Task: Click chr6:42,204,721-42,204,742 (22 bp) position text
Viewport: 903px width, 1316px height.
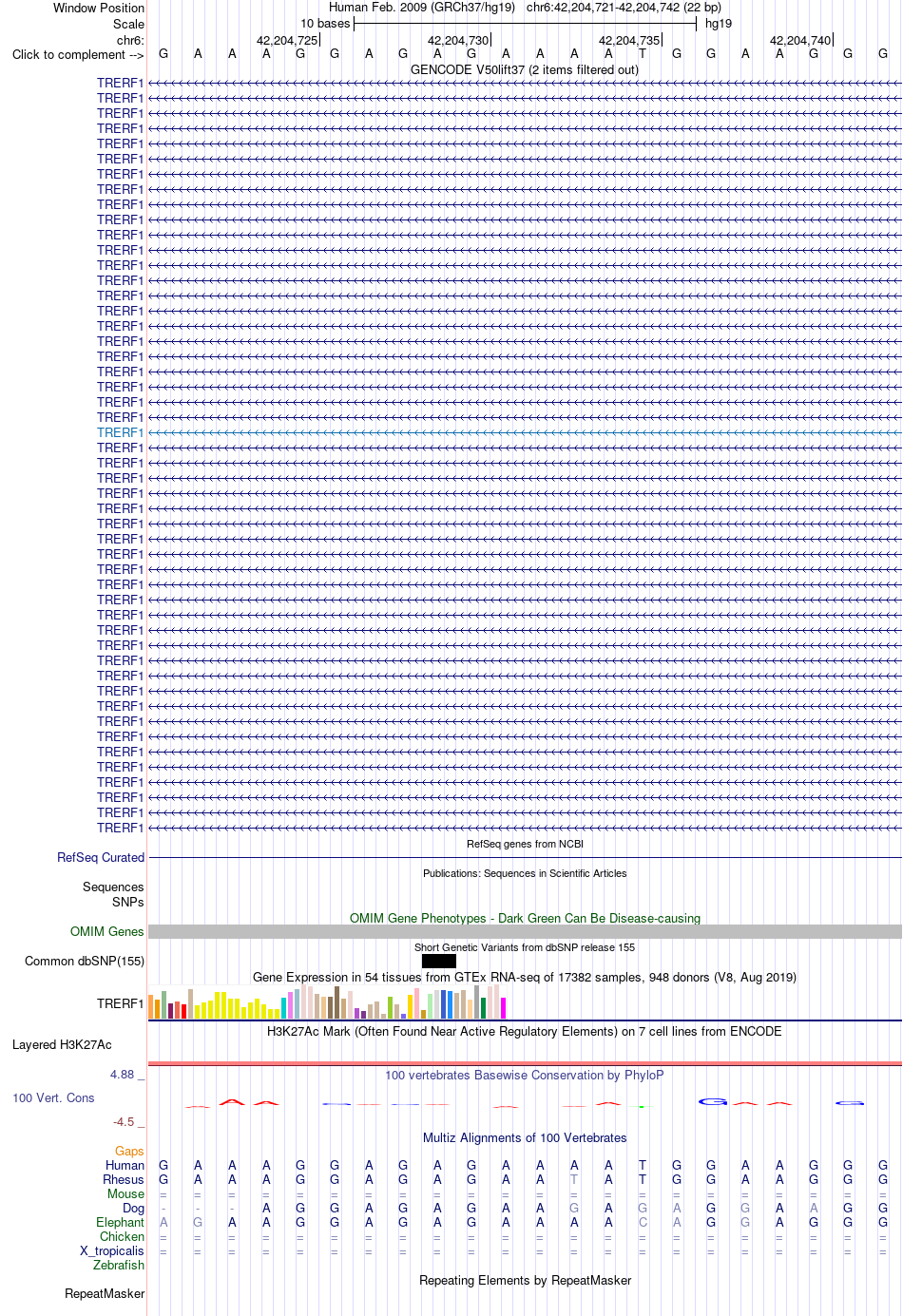Action: (x=624, y=8)
